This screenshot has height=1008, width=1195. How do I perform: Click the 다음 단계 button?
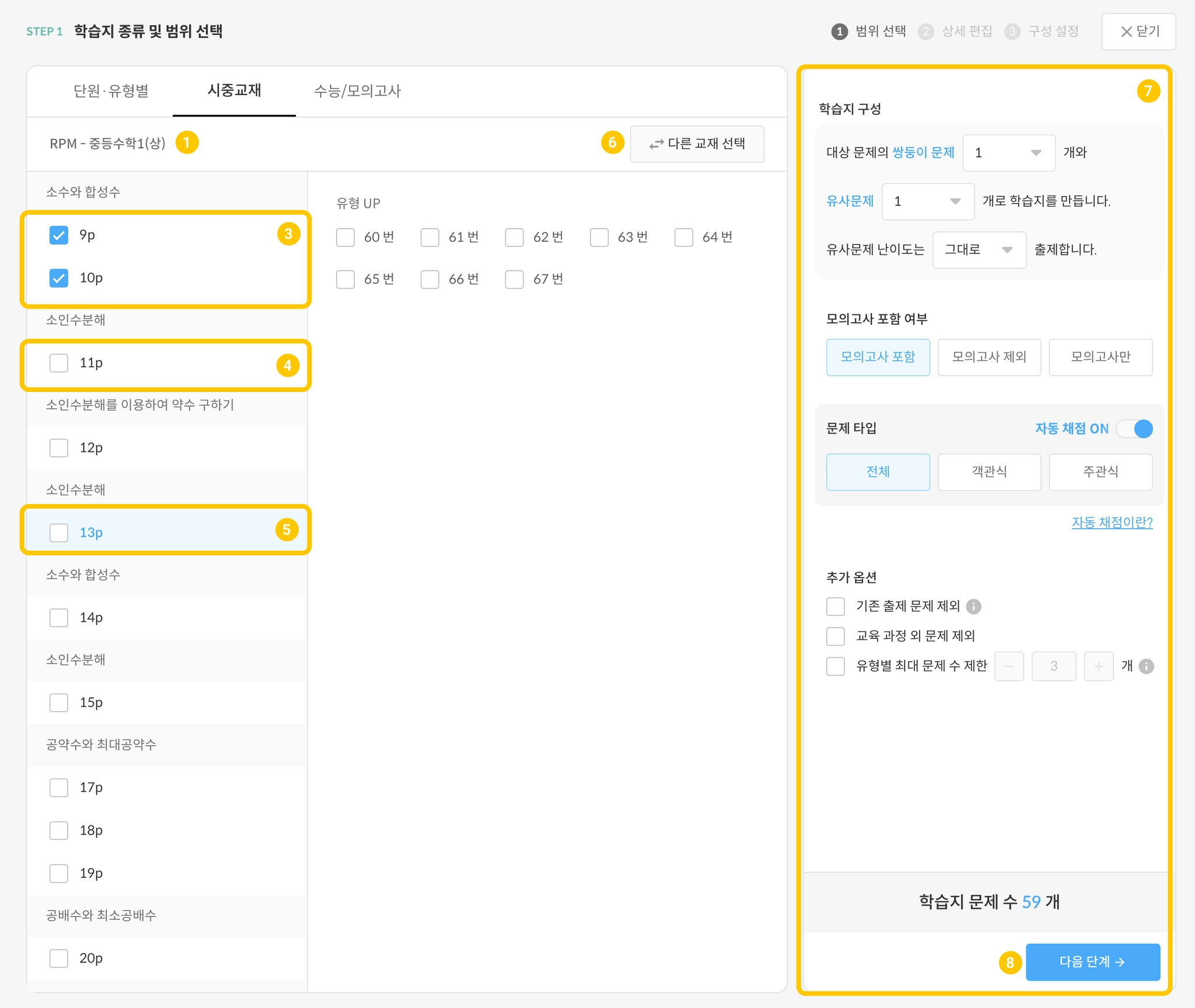pos(1092,962)
